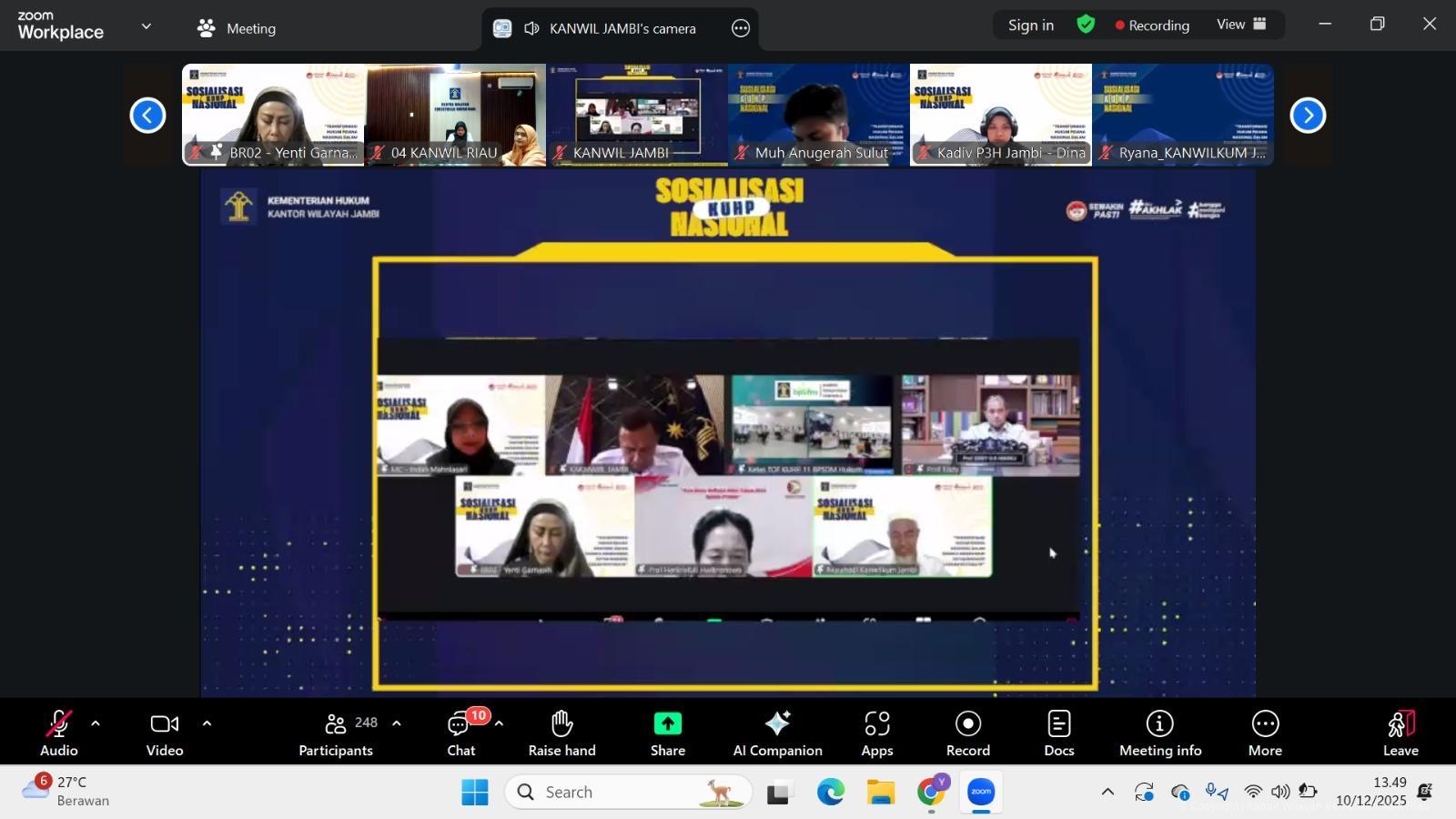The width and height of the screenshot is (1456, 819).
Task: Open Docs in the meeting toolbar
Action: (x=1058, y=733)
